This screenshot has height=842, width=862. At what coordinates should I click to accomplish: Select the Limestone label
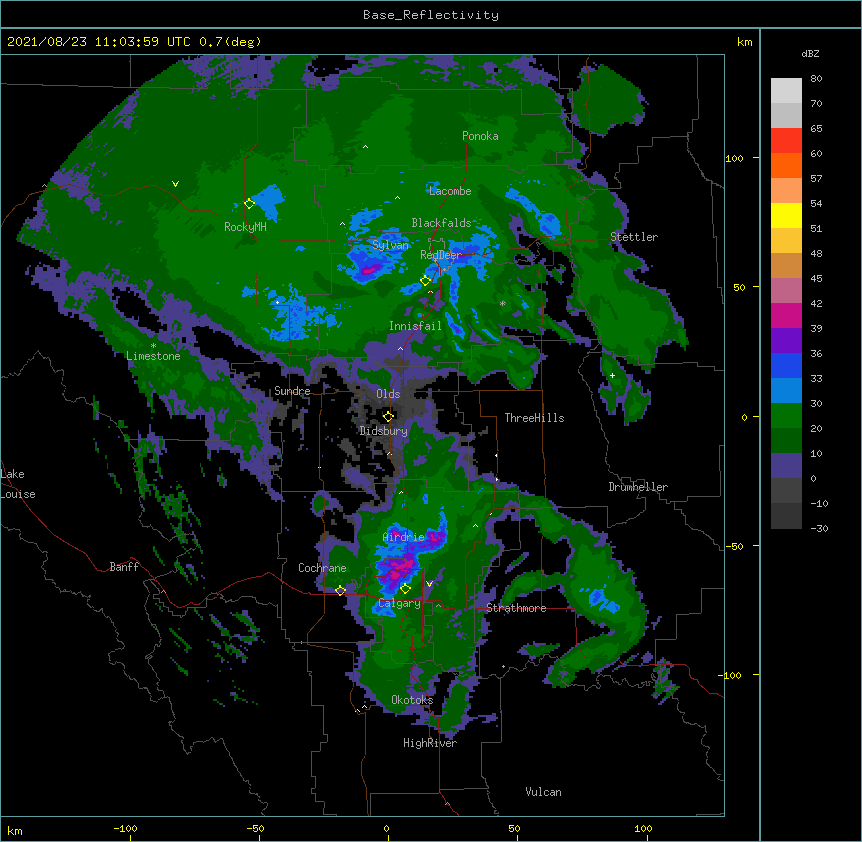tap(153, 356)
